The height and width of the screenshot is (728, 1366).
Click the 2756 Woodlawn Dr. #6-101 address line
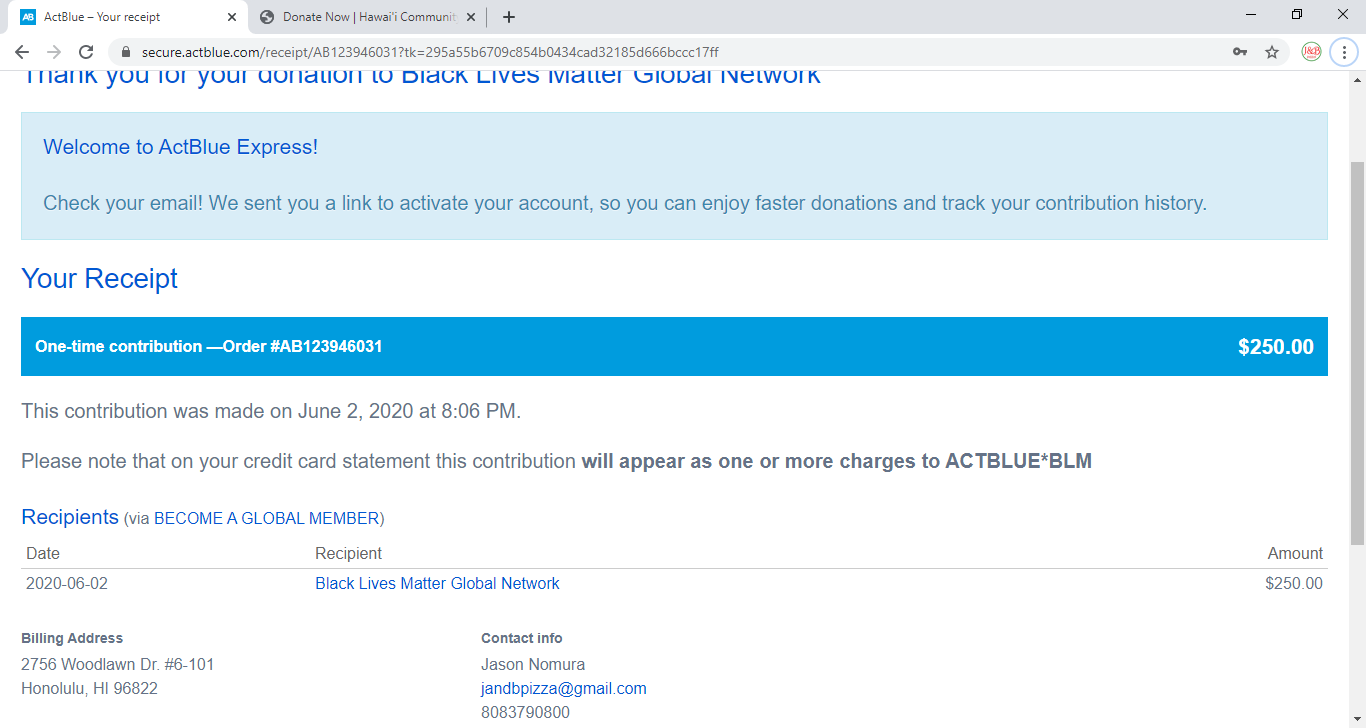(x=118, y=664)
